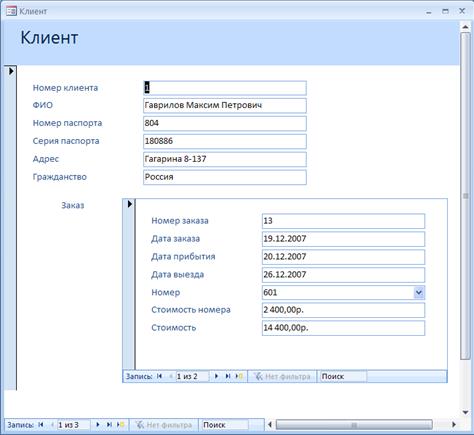This screenshot has height=435, width=474.
Task: Go to previous record in Заказ subform navigator
Action: [x=170, y=376]
